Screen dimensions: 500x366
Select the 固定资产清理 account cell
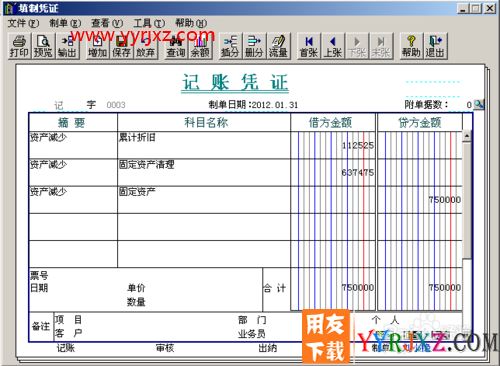(x=204, y=172)
